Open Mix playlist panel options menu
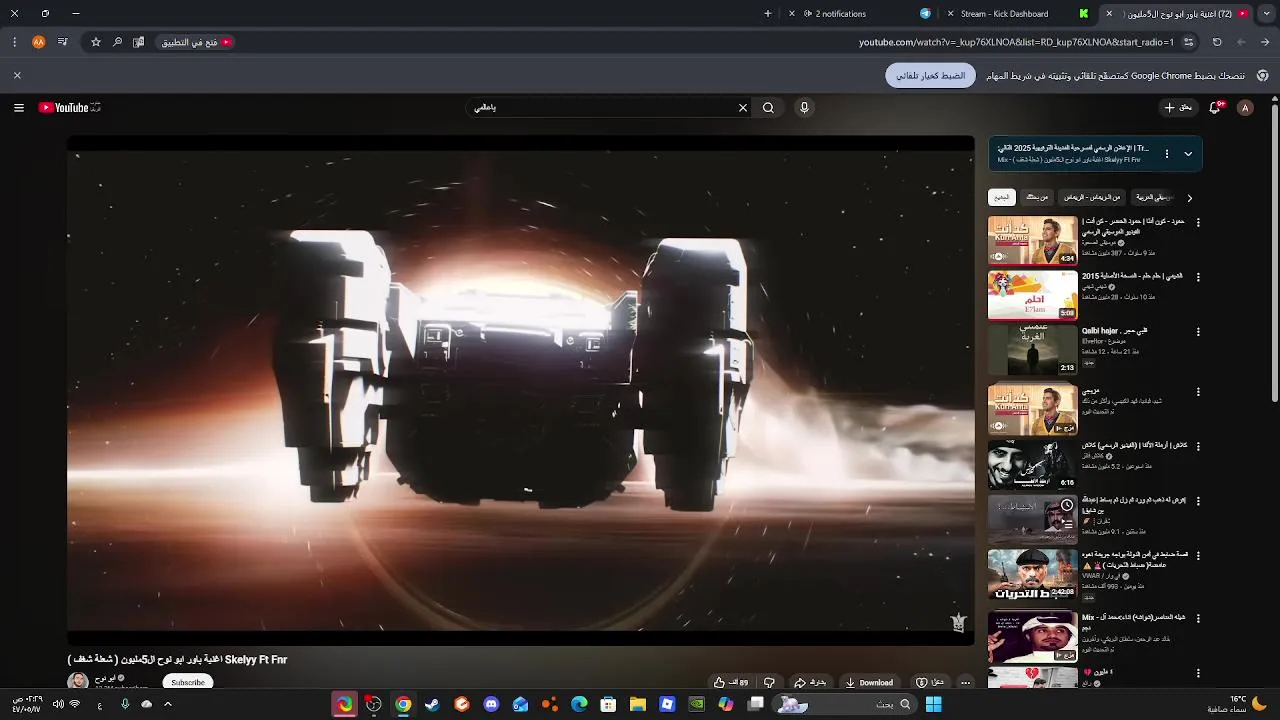1280x720 pixels. [x=1166, y=154]
